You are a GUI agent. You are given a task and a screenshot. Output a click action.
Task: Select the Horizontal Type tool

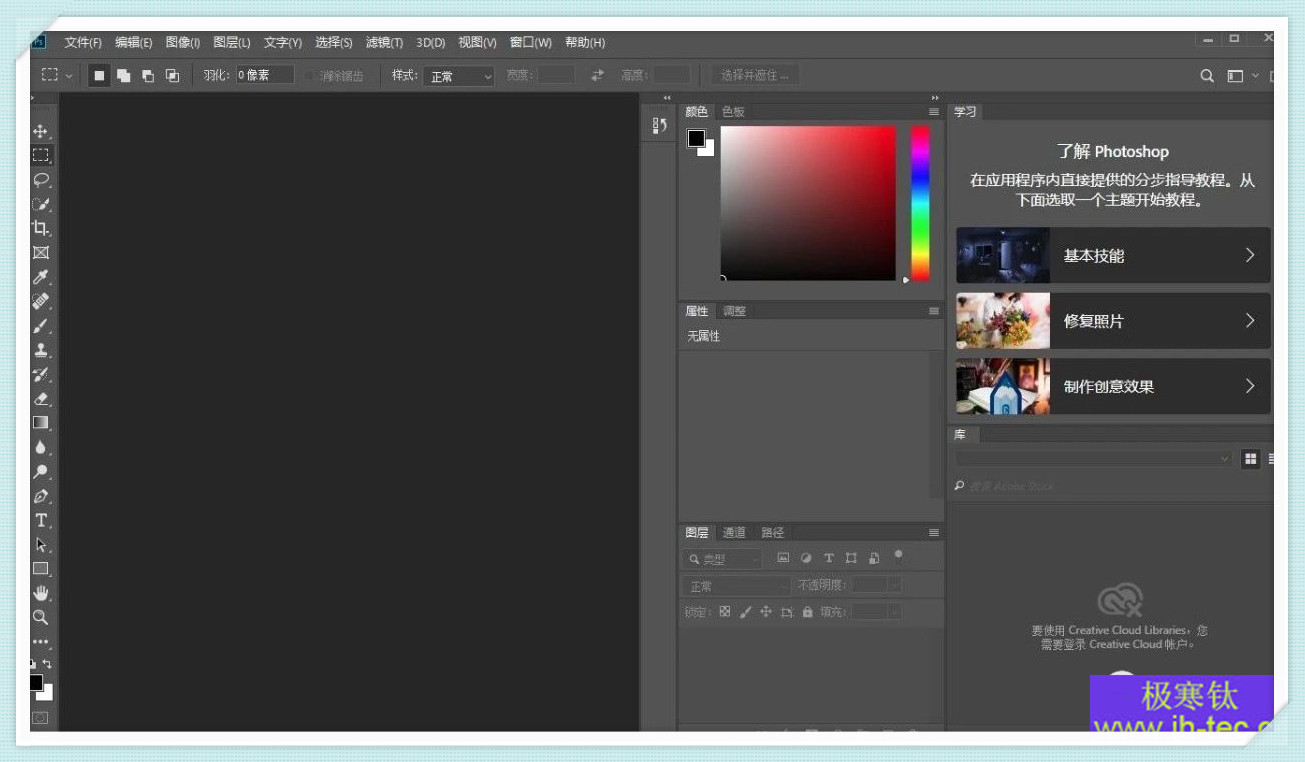coord(41,520)
